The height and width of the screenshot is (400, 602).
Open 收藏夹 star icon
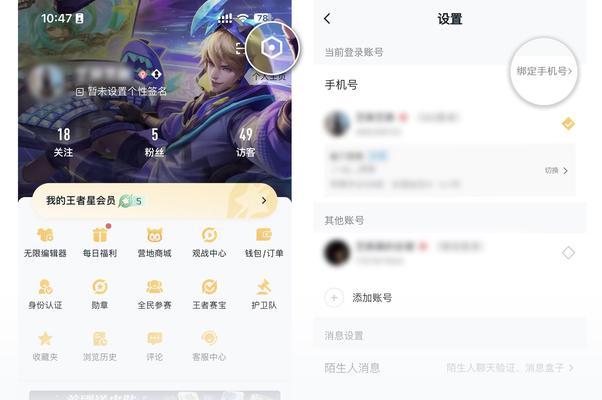(45, 339)
